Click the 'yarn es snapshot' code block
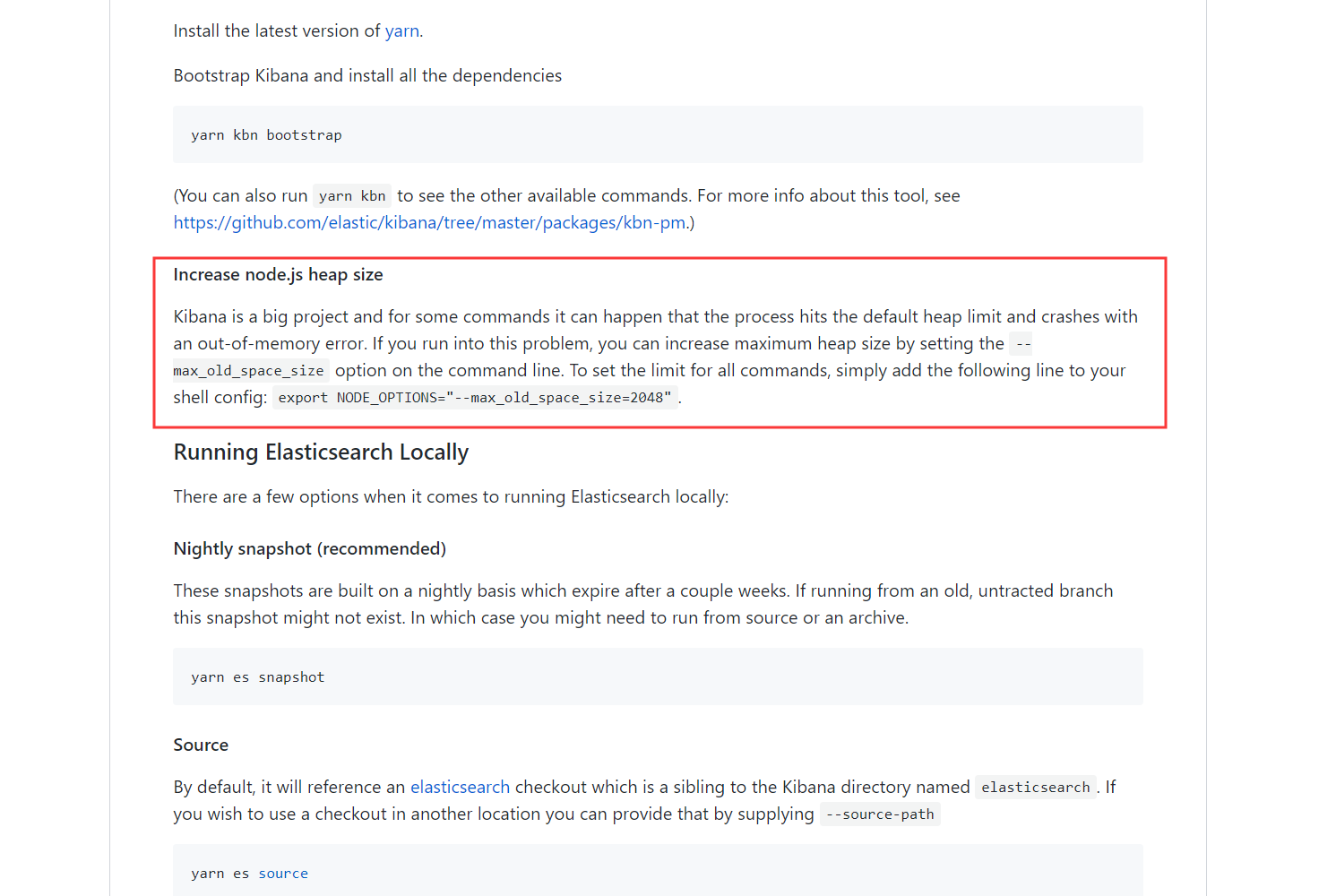This screenshot has width=1336, height=896. pyautogui.click(x=658, y=676)
